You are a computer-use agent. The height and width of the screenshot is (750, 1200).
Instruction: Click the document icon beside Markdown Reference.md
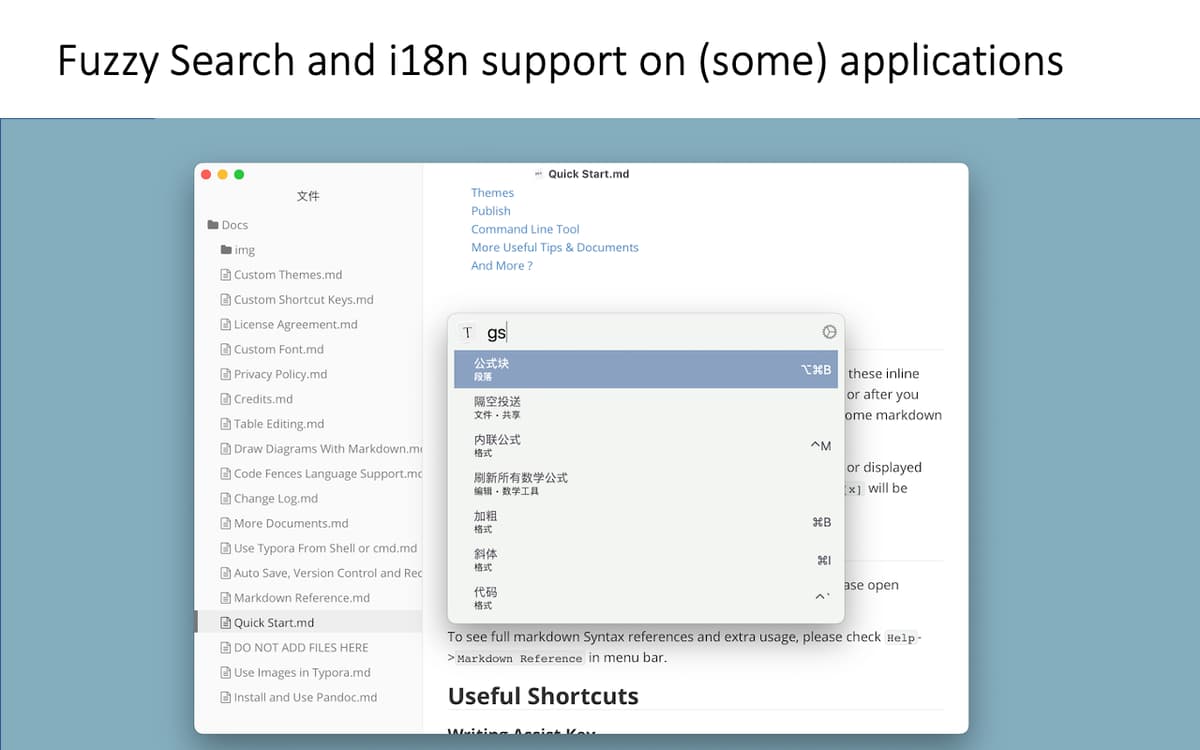click(226, 597)
